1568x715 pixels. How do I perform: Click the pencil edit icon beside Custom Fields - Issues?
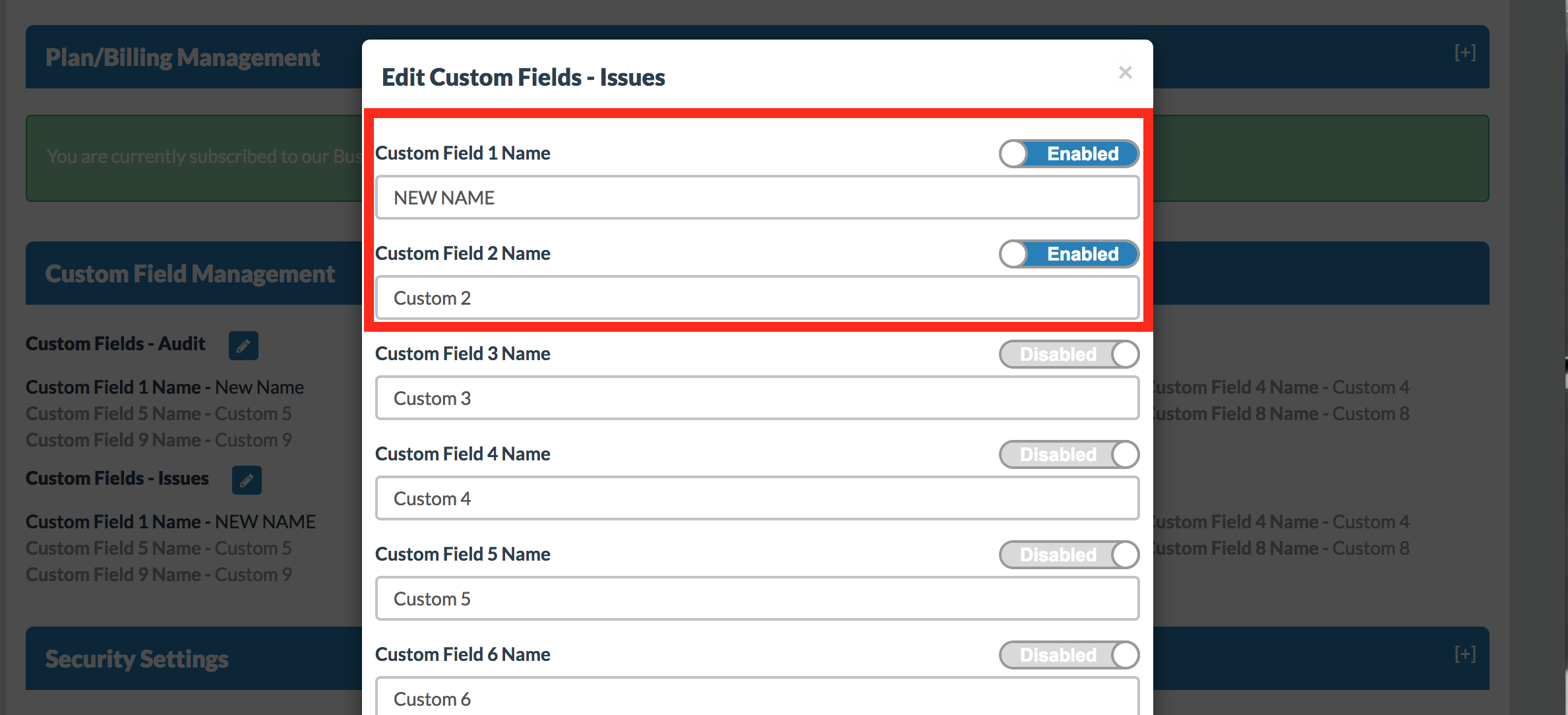coord(247,480)
